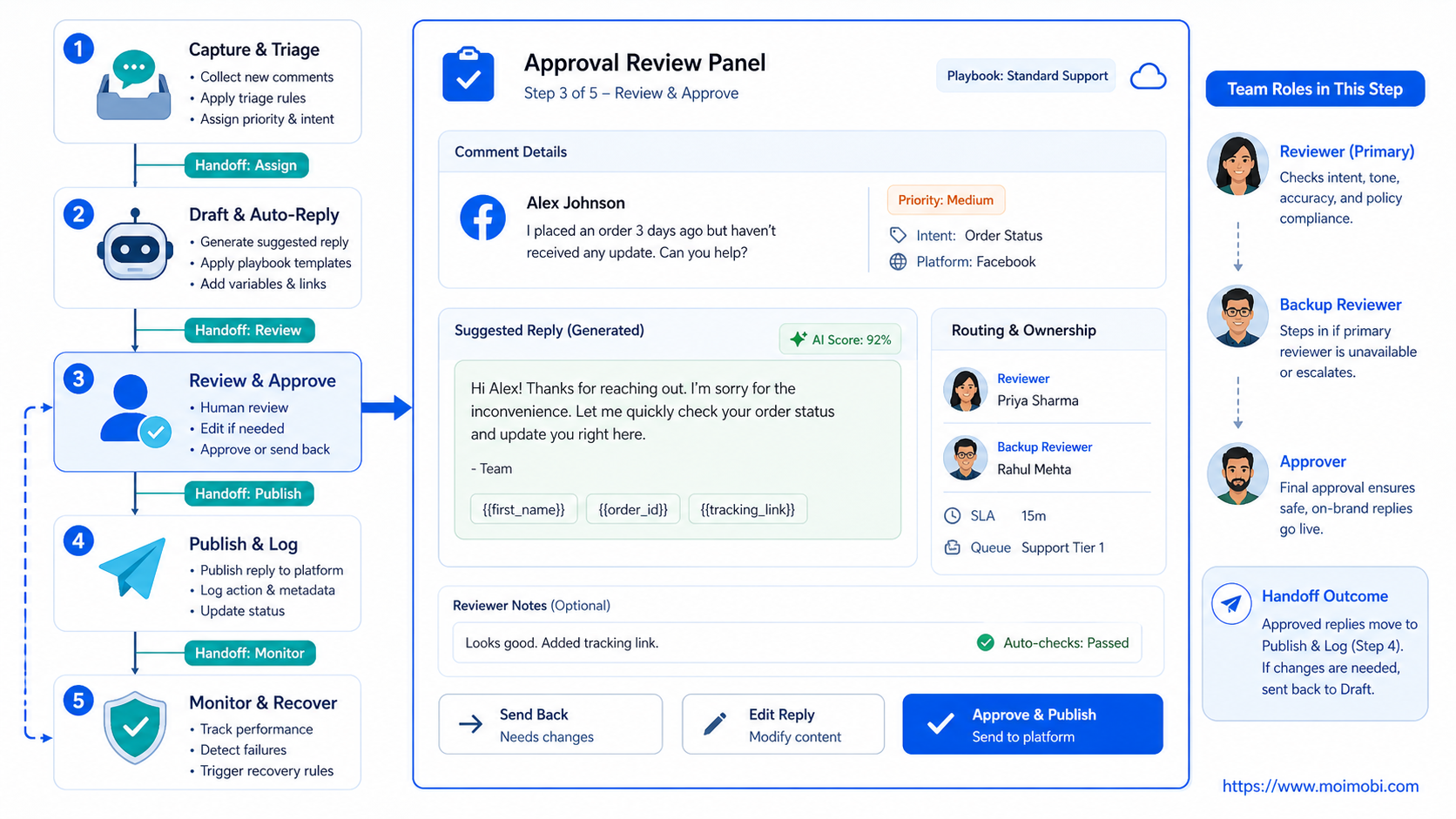Click the Facebook logo beside Alex Johnson
This screenshot has height=819, width=1456.
pos(482,218)
